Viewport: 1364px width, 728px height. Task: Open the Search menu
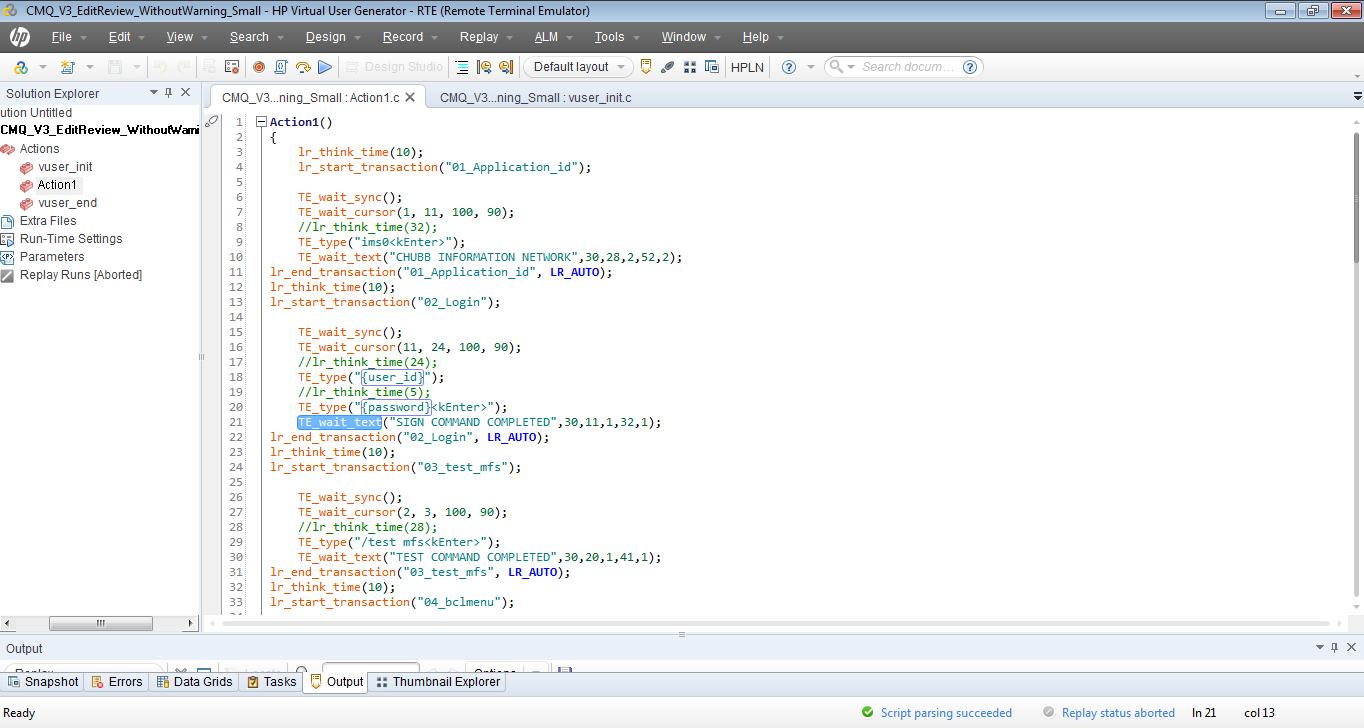[x=249, y=37]
